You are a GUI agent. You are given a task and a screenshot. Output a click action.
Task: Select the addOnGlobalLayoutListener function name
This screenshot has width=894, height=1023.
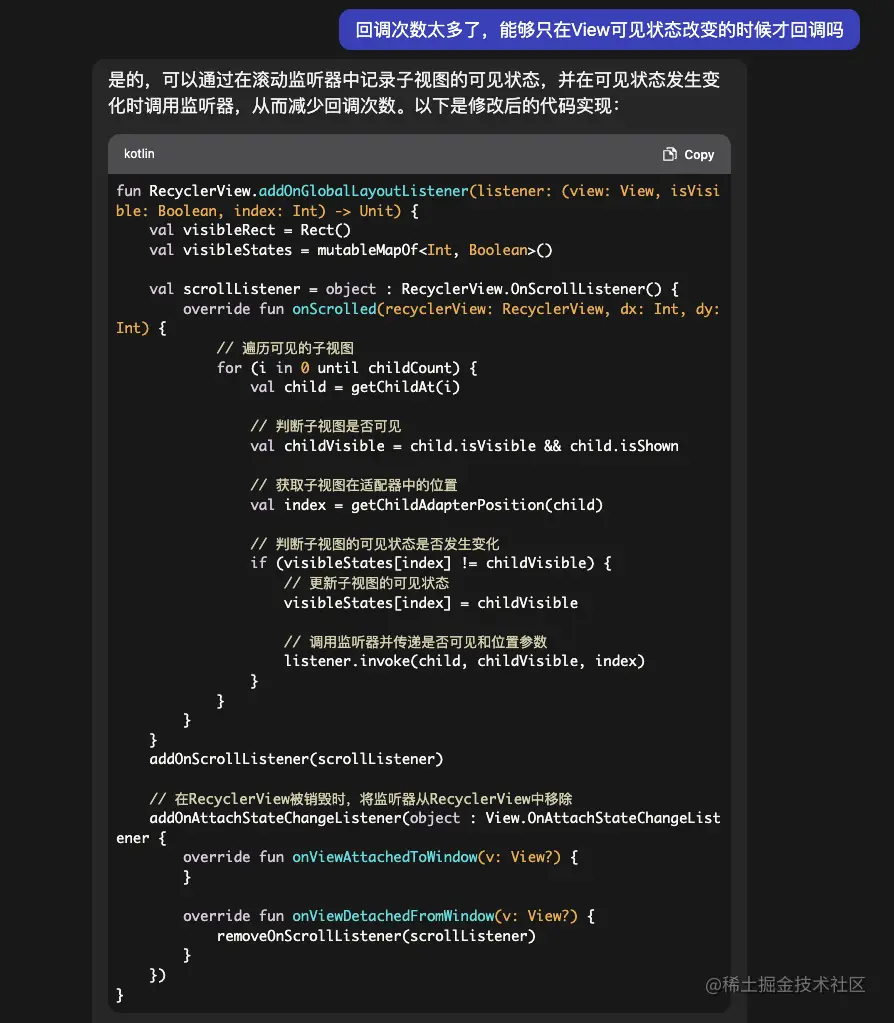[x=360, y=190]
